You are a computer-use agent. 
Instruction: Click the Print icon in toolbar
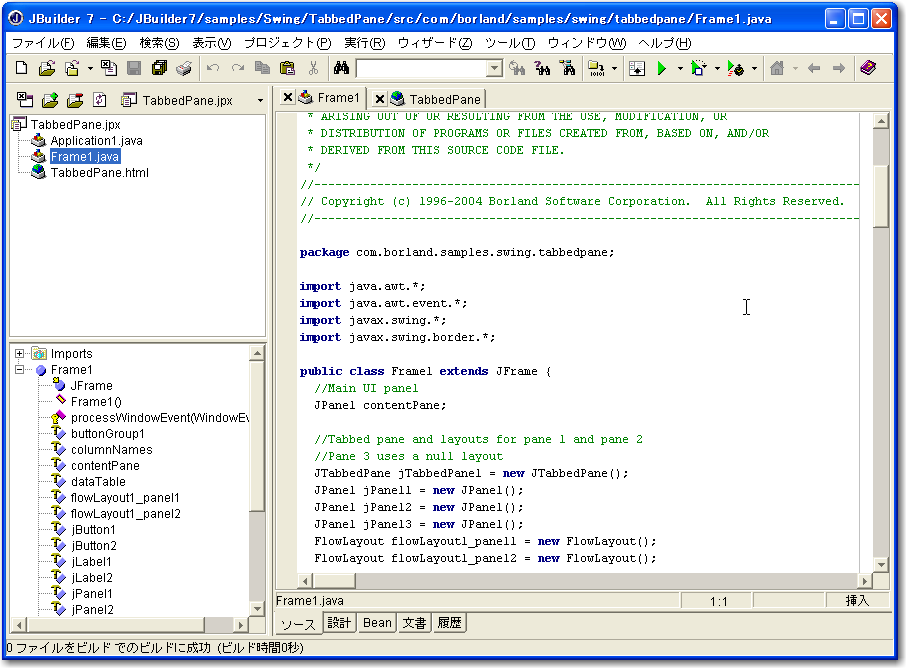click(x=184, y=68)
